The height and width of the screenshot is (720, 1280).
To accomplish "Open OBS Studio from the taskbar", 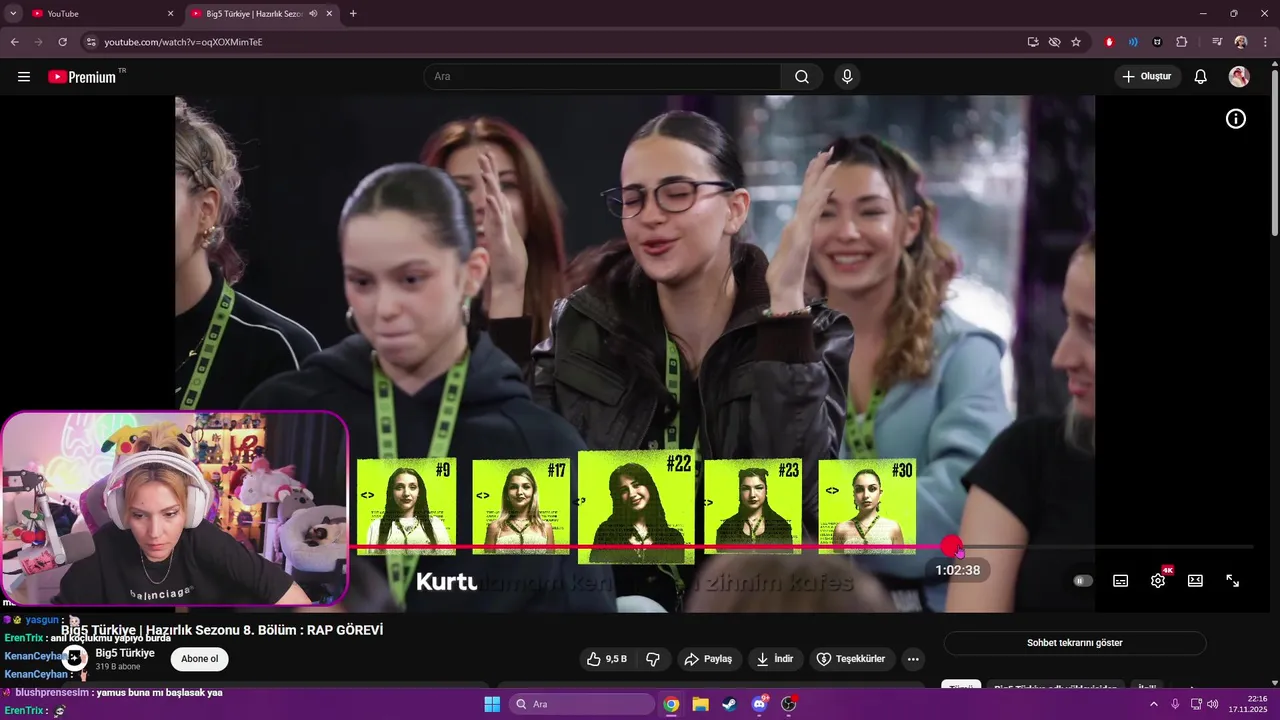I will click(788, 704).
